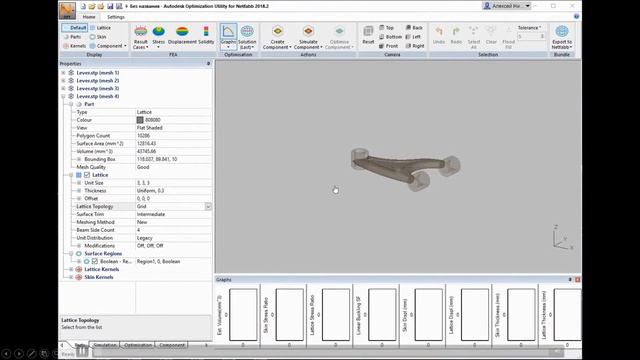
Task: Set the camera to Back view
Action: 414,28
